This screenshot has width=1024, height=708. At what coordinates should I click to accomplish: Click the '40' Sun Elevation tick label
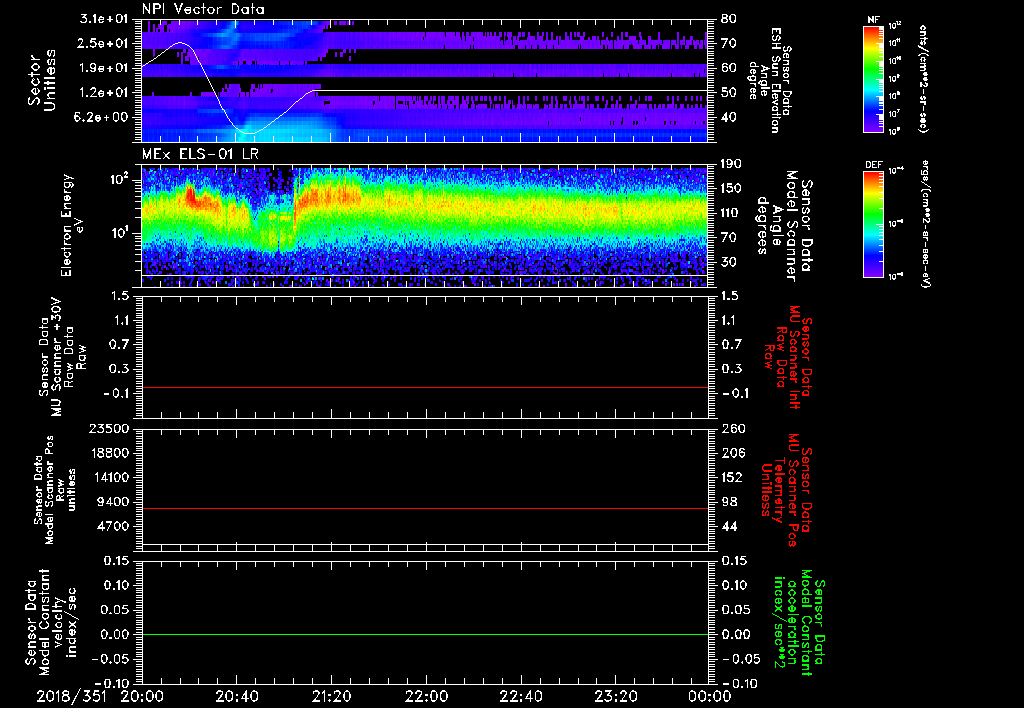click(728, 117)
